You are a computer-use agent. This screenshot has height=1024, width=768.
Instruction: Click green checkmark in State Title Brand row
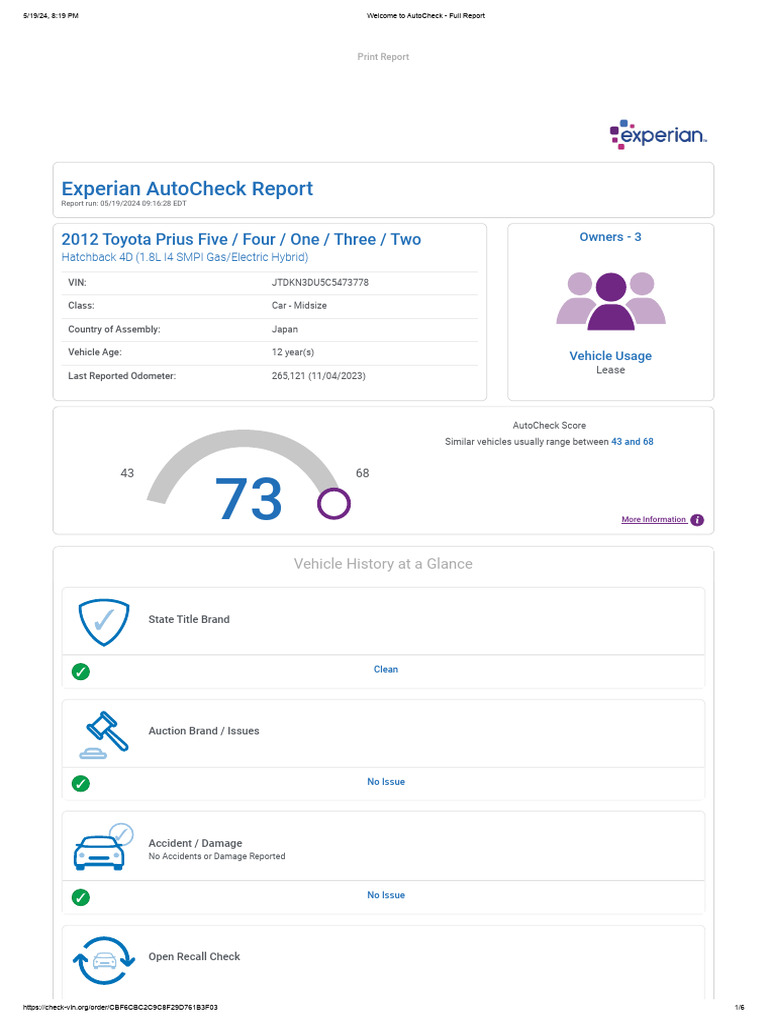tap(81, 671)
